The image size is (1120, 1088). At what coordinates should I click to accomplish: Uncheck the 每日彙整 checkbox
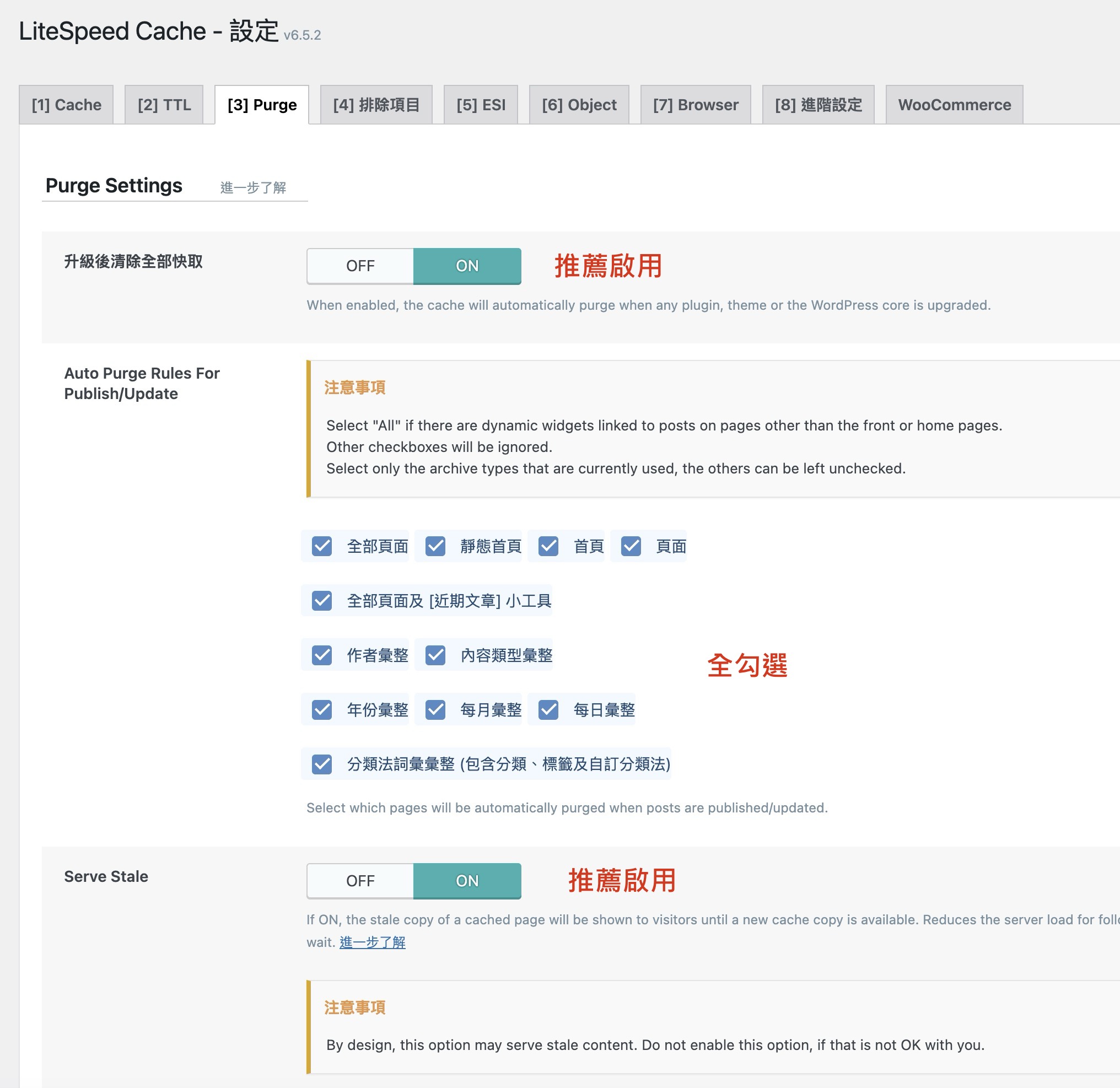click(x=548, y=709)
